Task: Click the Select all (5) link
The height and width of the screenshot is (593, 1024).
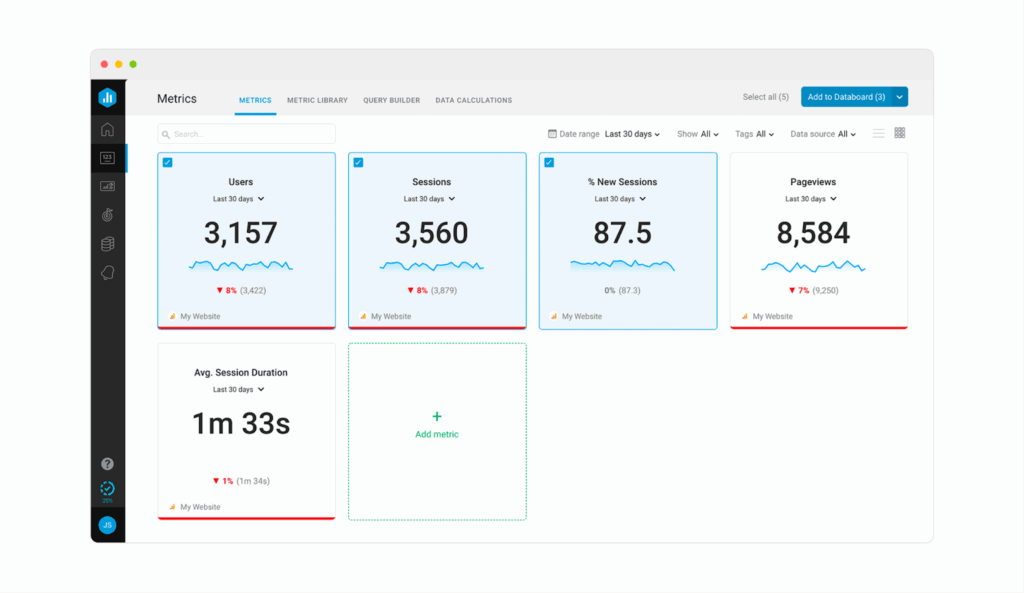Action: pyautogui.click(x=766, y=97)
